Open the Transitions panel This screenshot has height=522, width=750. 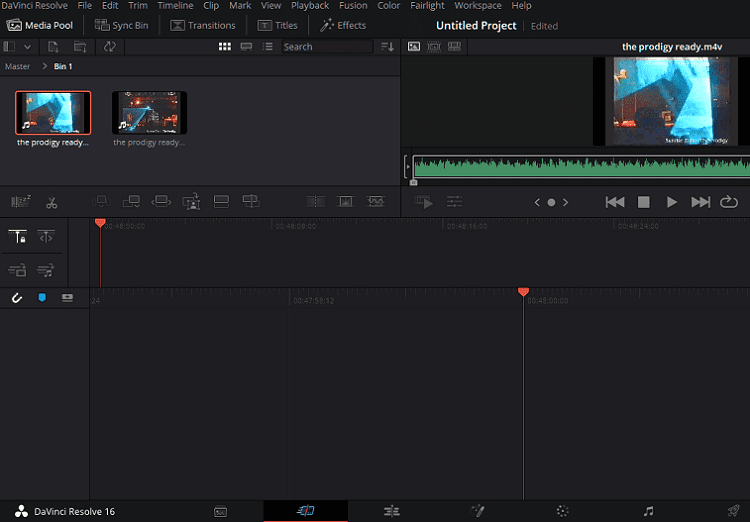point(203,25)
